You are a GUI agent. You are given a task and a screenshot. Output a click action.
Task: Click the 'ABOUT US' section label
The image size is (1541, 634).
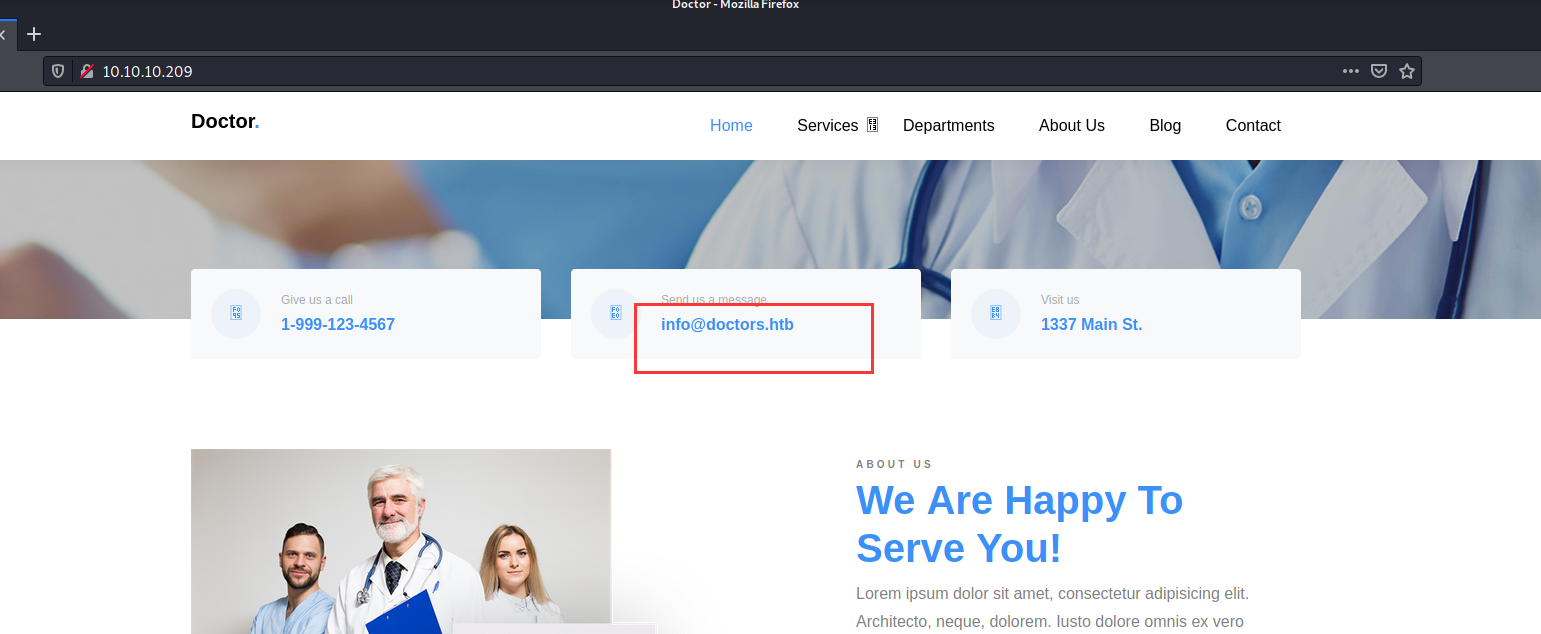(894, 464)
